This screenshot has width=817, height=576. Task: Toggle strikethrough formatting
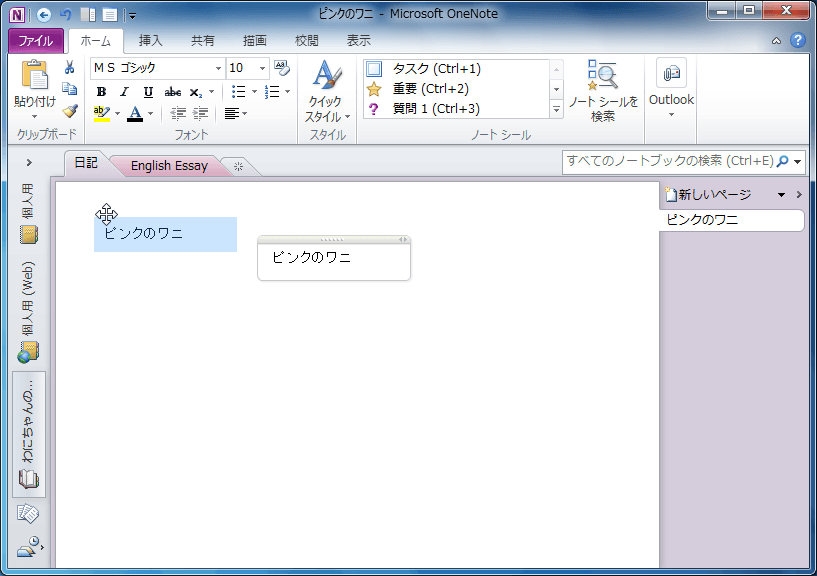(172, 92)
